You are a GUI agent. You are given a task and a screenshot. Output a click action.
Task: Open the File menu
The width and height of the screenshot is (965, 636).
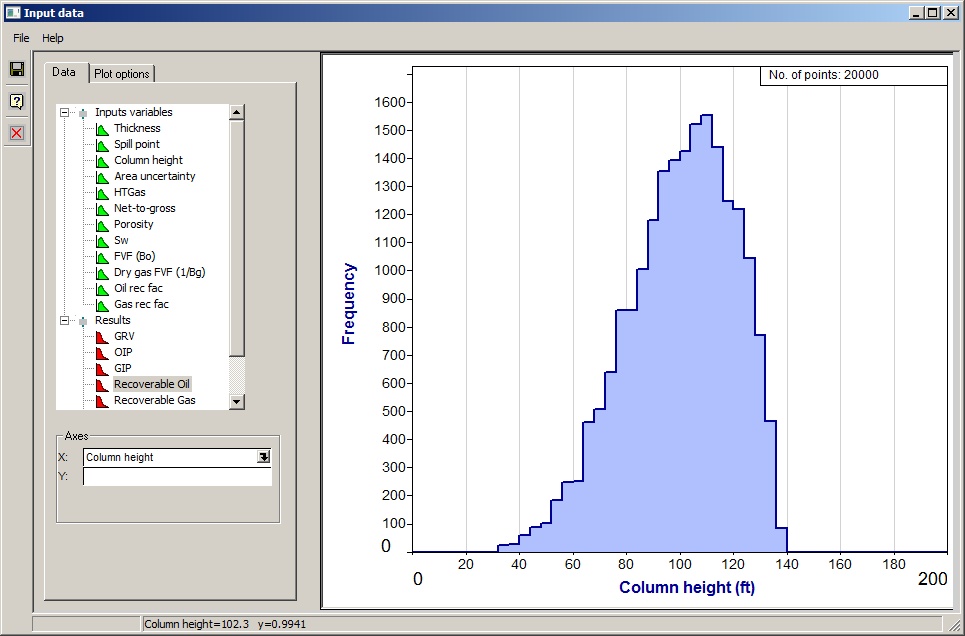(x=21, y=38)
